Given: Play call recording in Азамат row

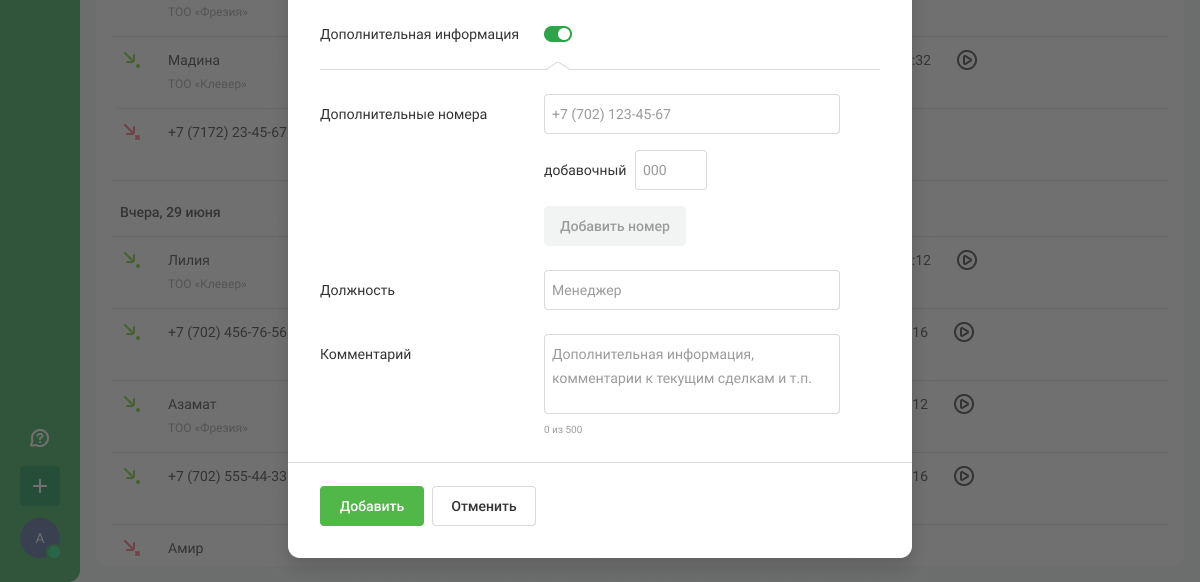Looking at the screenshot, I should coord(964,404).
